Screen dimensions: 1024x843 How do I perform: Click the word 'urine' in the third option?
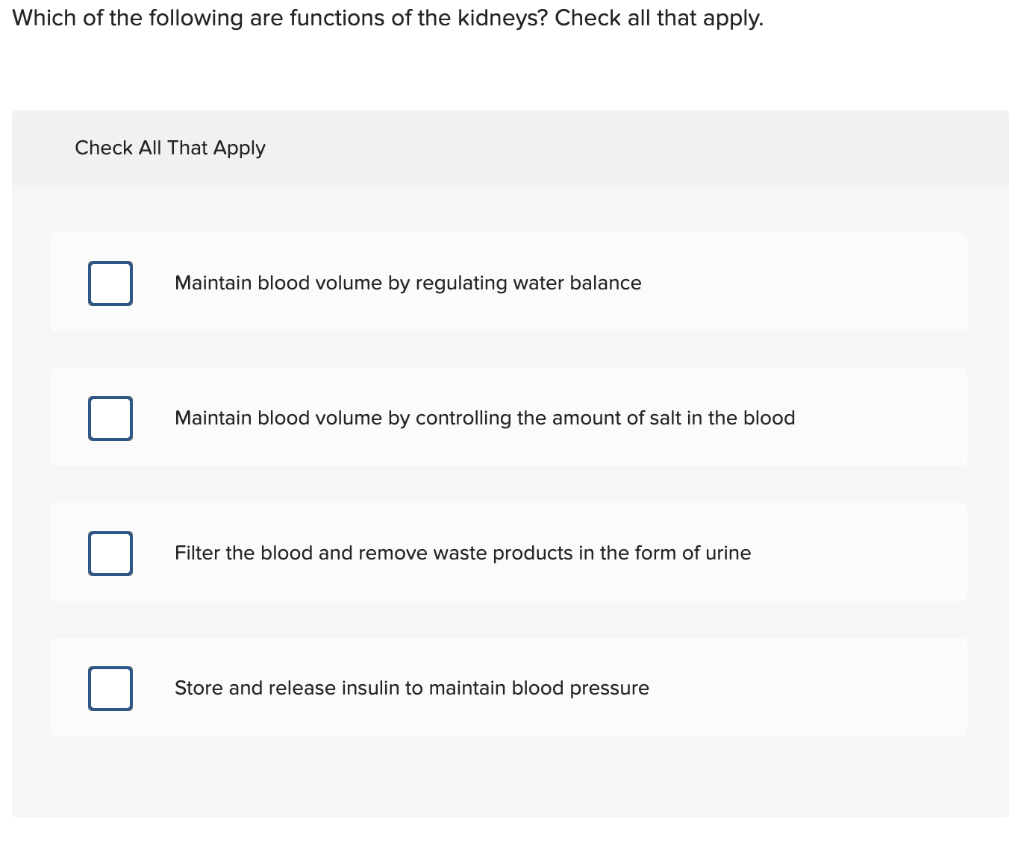click(728, 553)
